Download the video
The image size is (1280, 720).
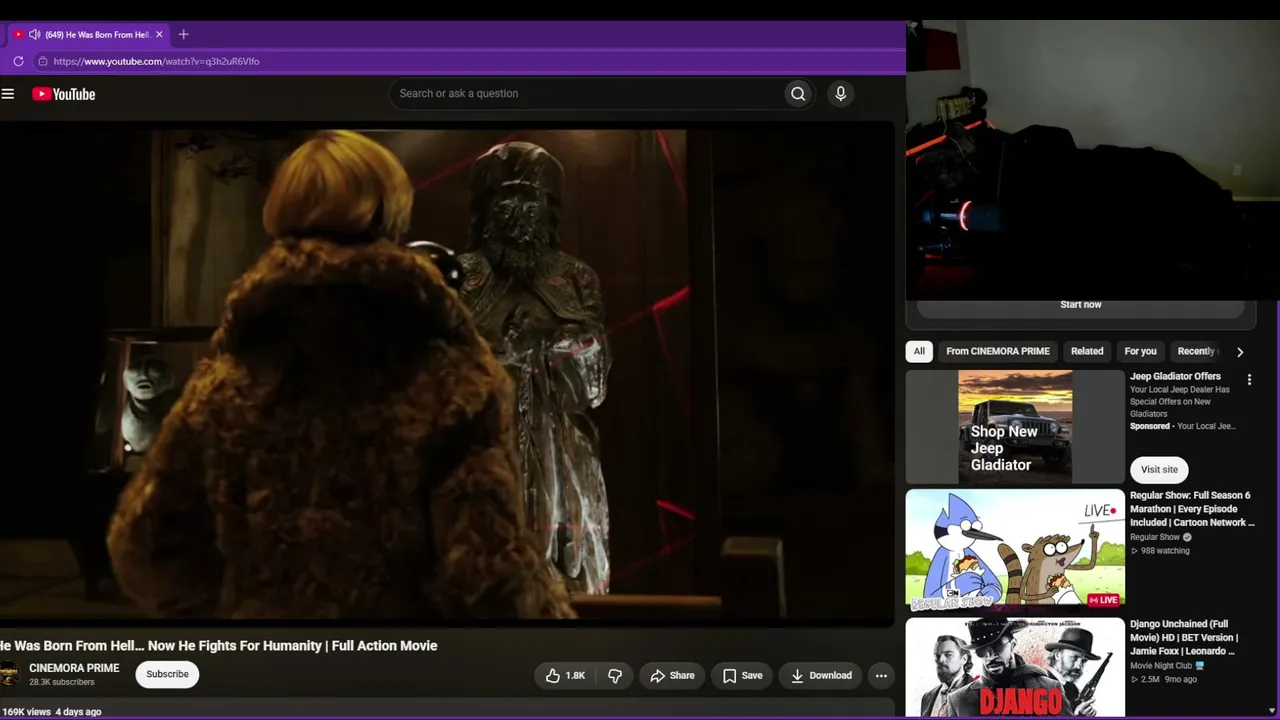(820, 676)
